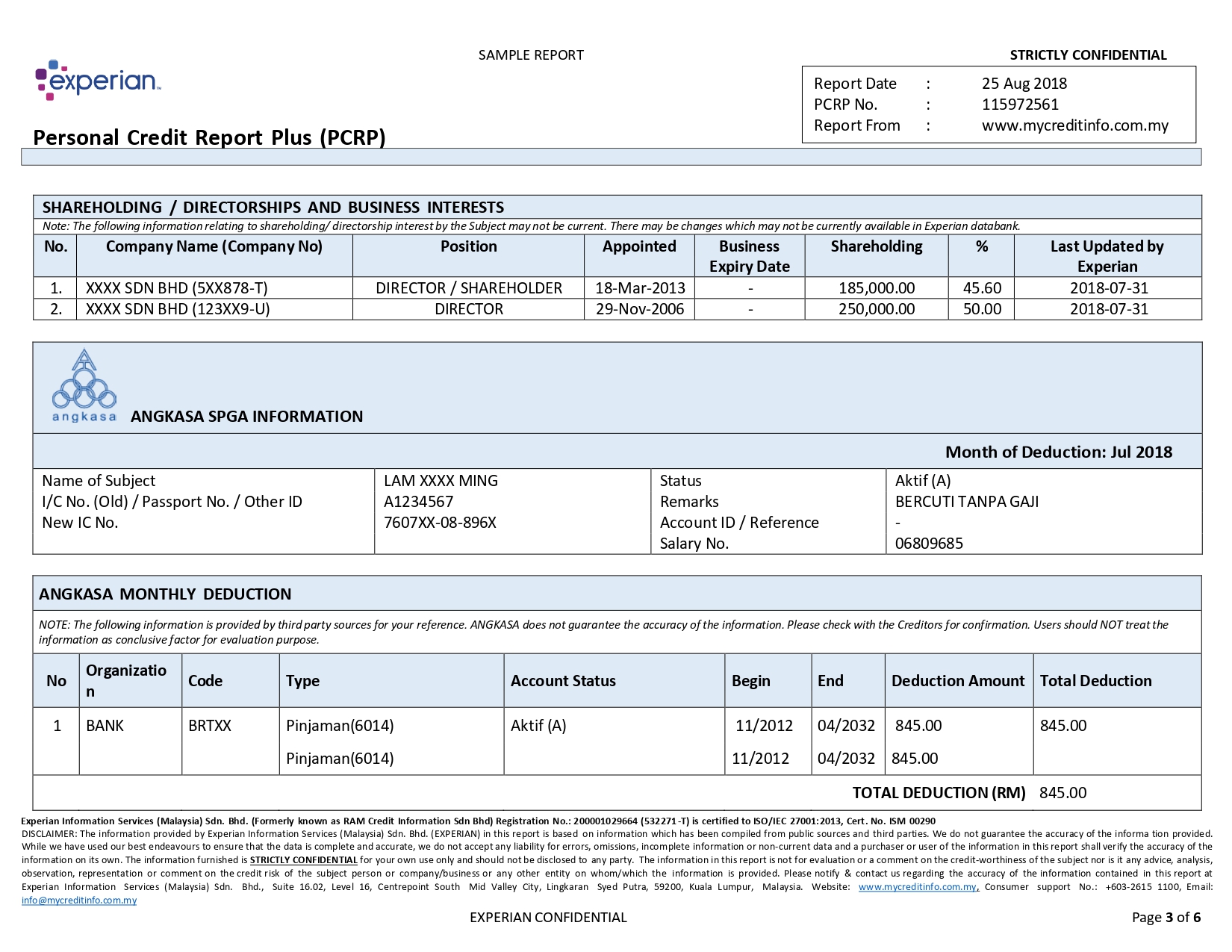Click the DIRECTOR / SHAREHOLDER position cell

[469, 288]
